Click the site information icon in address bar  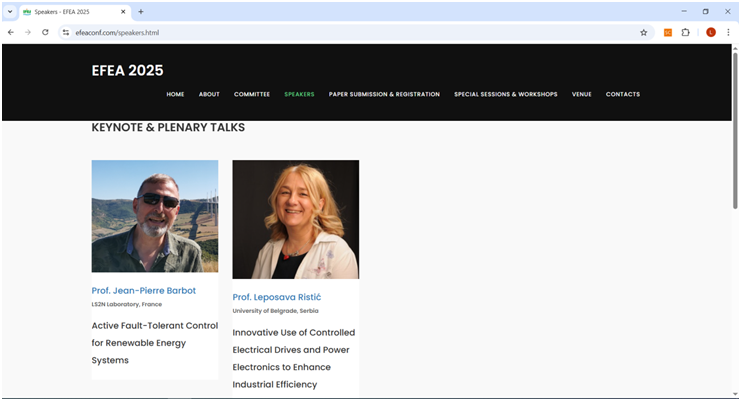click(x=66, y=32)
